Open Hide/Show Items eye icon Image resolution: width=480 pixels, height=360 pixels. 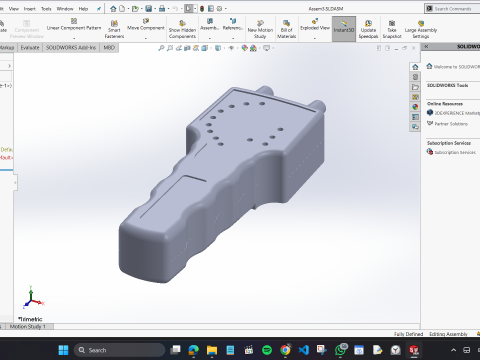(231, 48)
